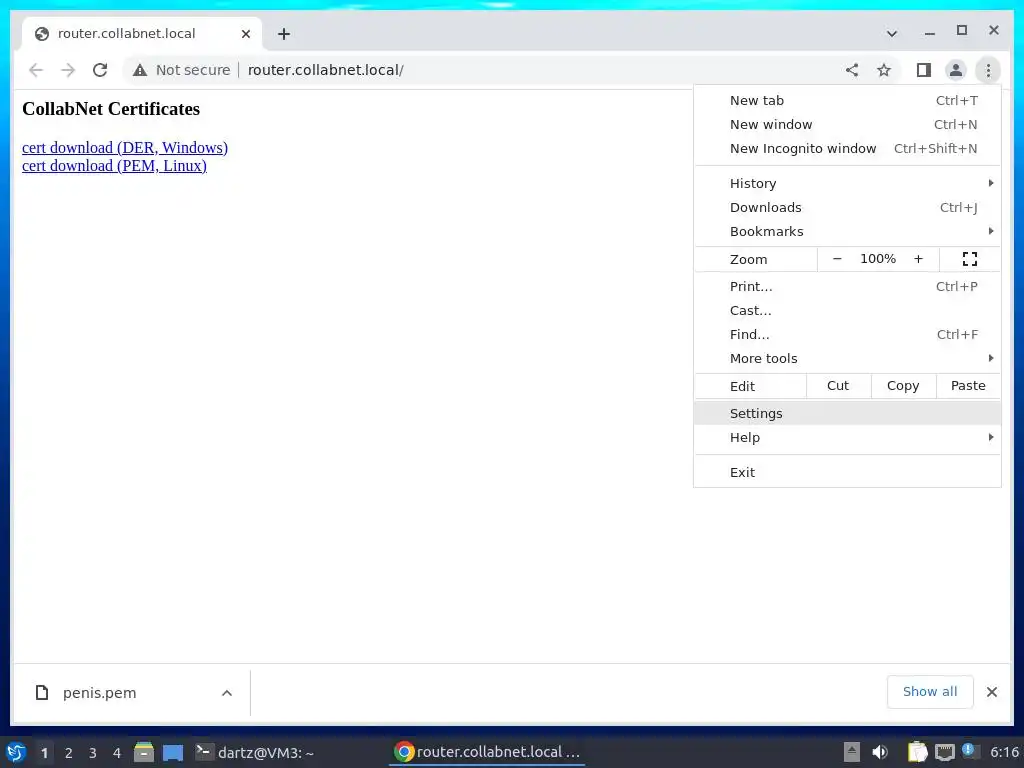Share this page via share icon
1024x768 pixels.
pyautogui.click(x=852, y=70)
